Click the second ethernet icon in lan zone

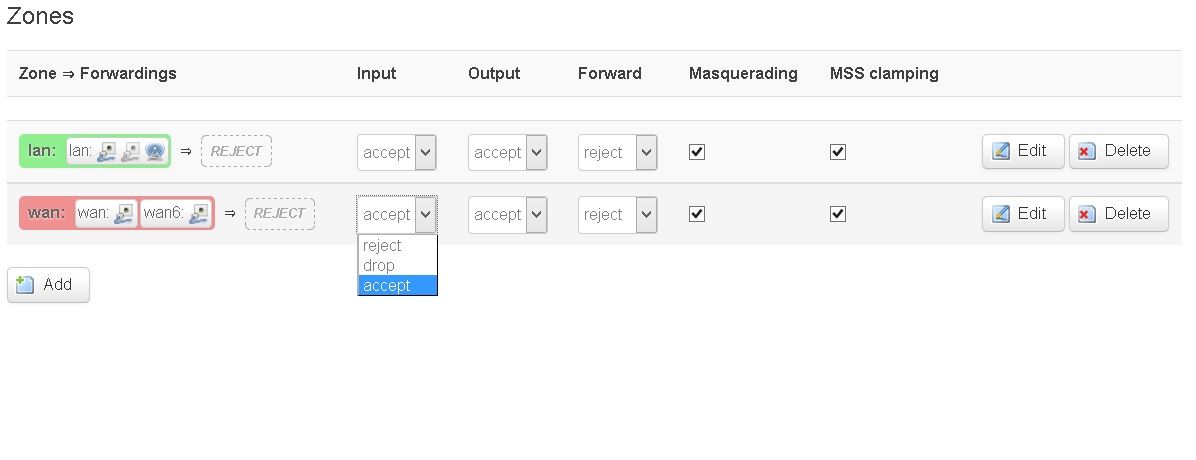click(130, 152)
